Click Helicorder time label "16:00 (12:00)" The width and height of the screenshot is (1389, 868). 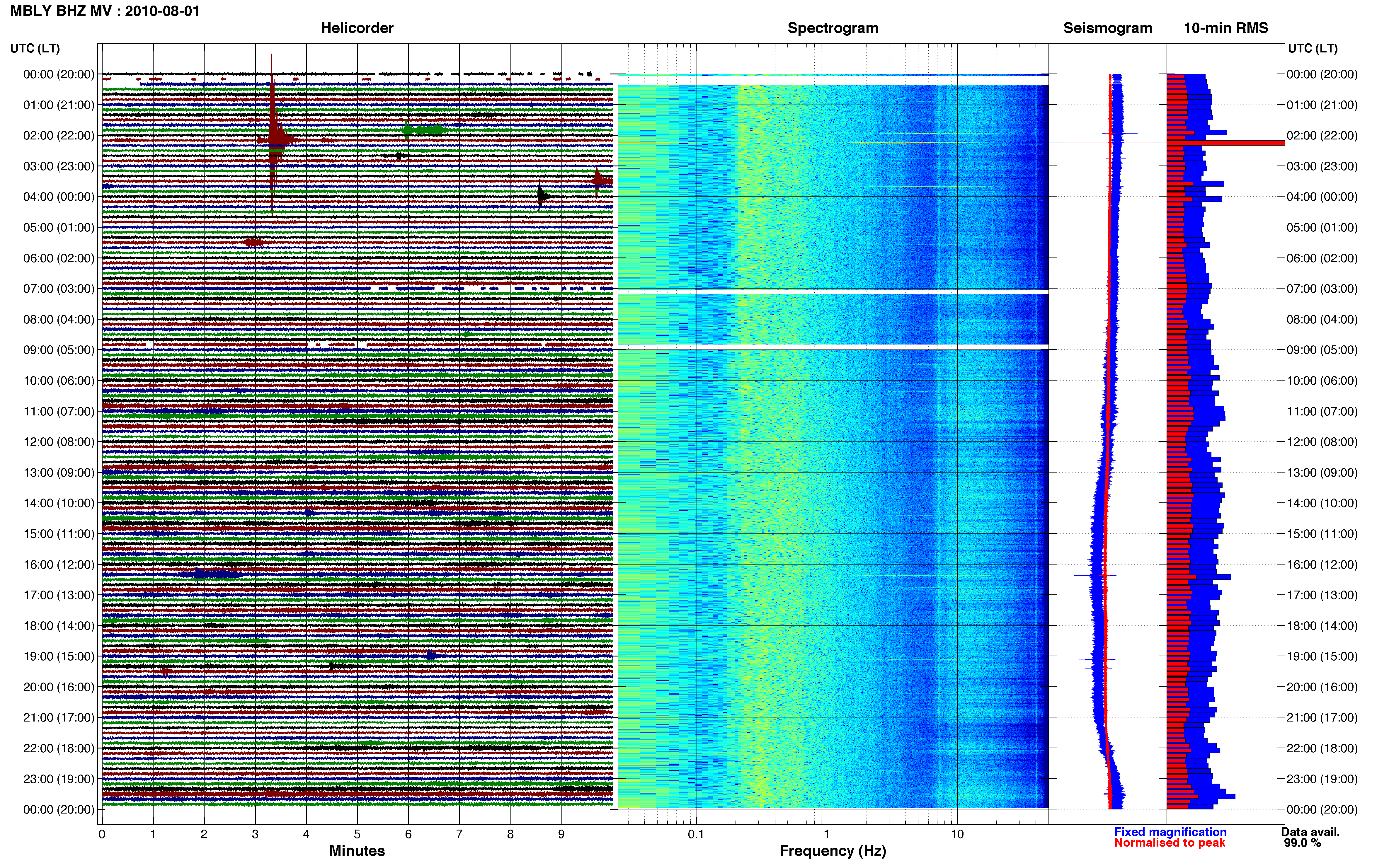[59, 564]
